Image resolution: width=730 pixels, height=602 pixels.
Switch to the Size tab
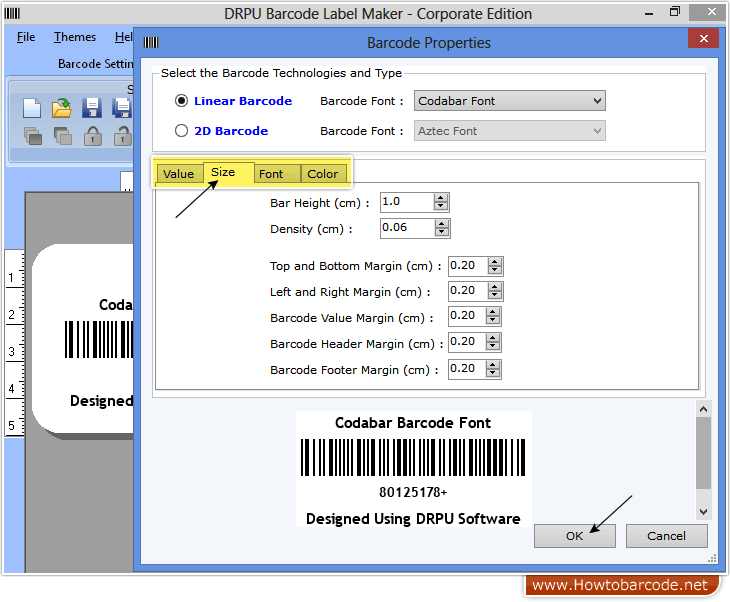click(x=228, y=172)
